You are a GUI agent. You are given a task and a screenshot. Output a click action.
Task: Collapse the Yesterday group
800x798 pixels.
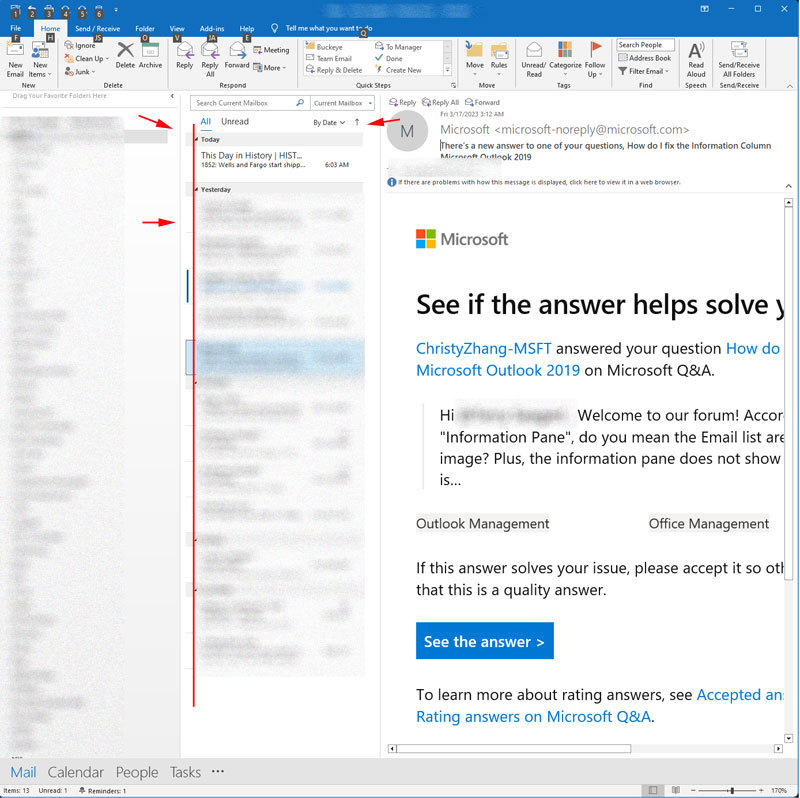[197, 189]
